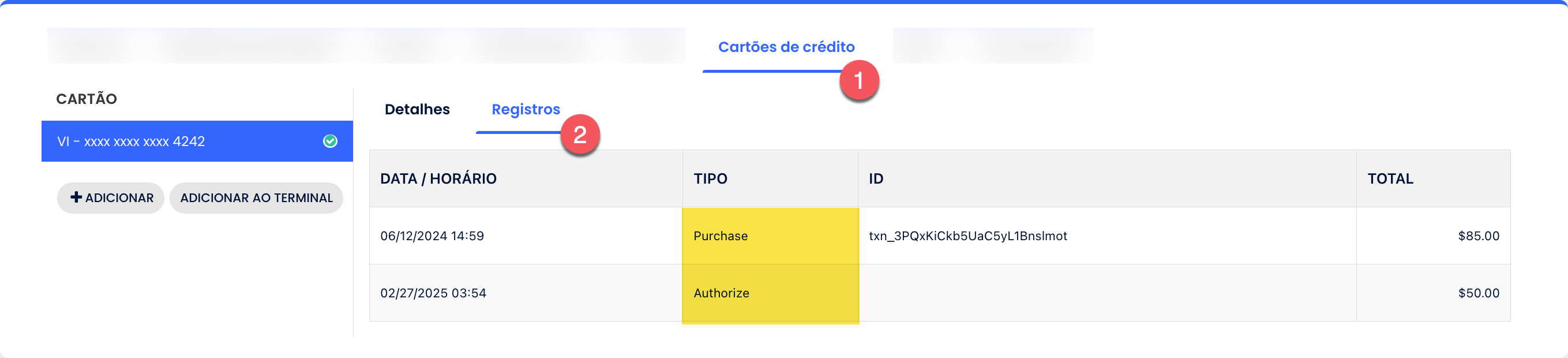The height and width of the screenshot is (358, 1568).
Task: Click transaction ID txn_3PQxKiCkb5UaC5yL1Bnslmot
Action: [968, 236]
